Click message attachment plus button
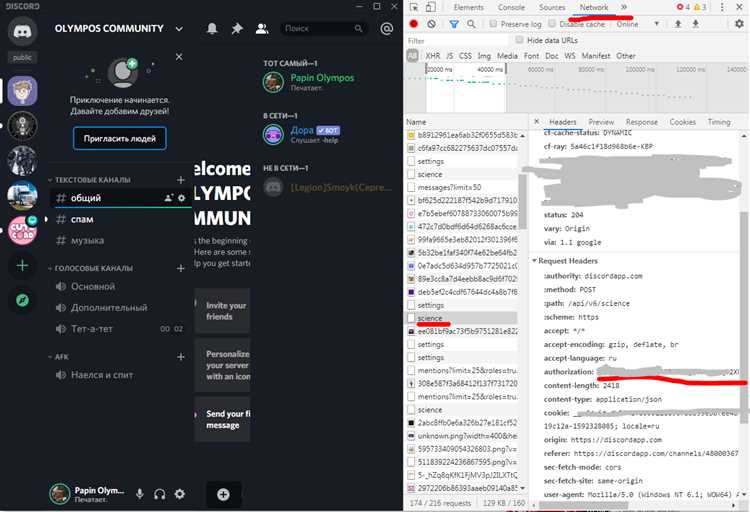 coord(223,495)
